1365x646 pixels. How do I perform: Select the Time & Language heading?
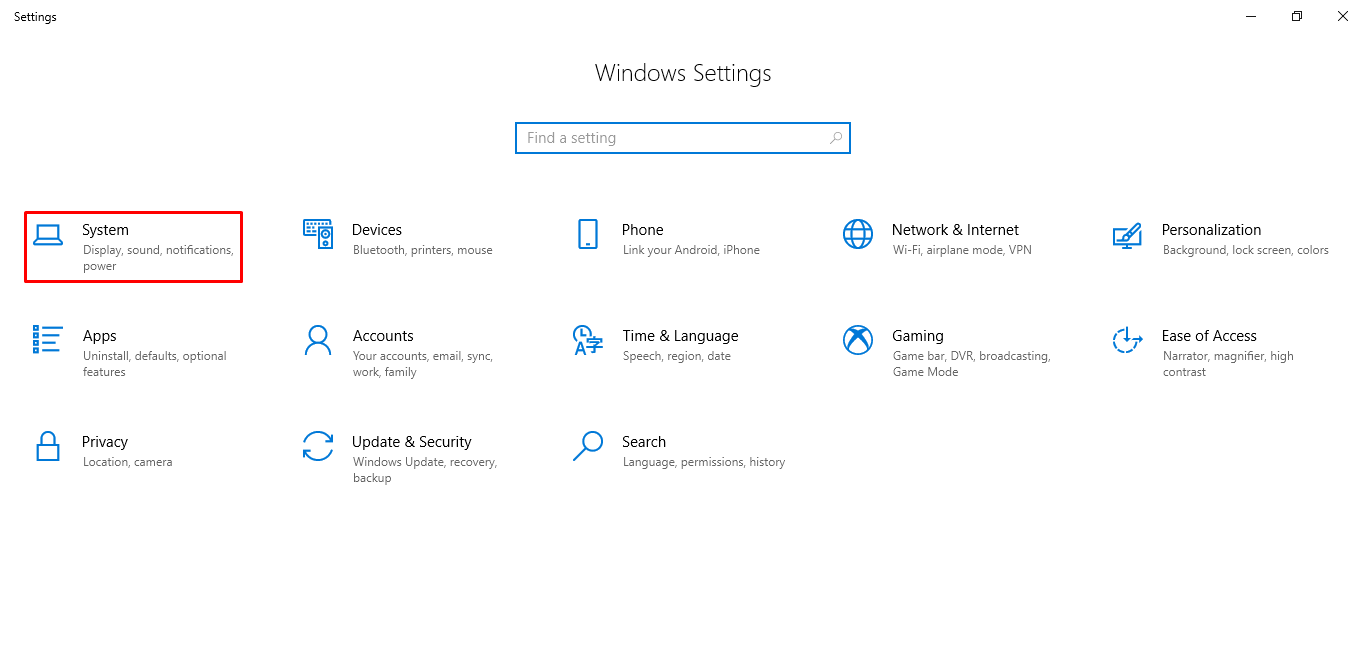(680, 336)
